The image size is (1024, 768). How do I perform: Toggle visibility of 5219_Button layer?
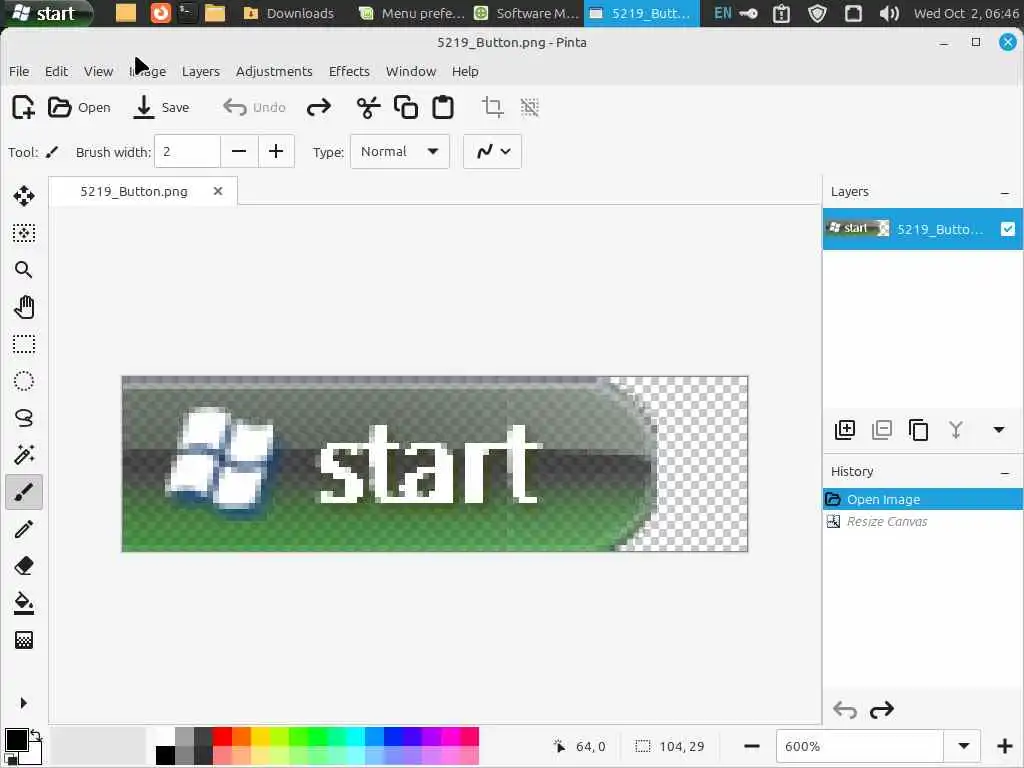[x=1008, y=229]
